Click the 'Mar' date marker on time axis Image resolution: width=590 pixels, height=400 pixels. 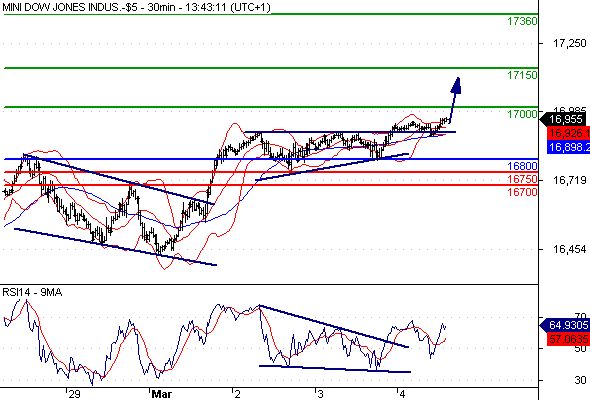coord(162,394)
